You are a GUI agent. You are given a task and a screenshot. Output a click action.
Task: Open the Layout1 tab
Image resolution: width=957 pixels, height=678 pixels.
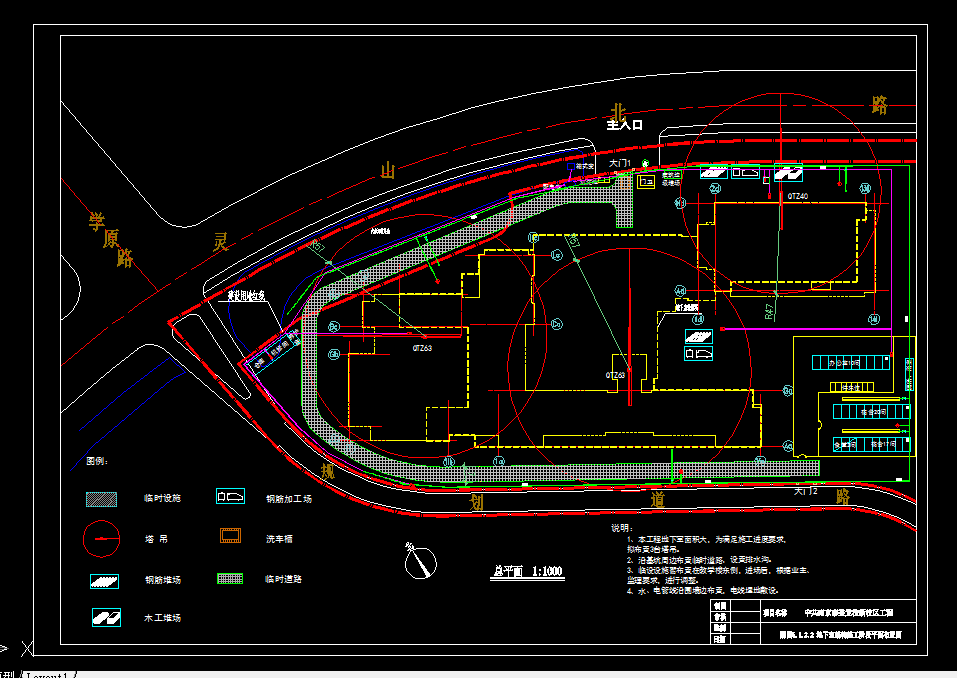48,674
